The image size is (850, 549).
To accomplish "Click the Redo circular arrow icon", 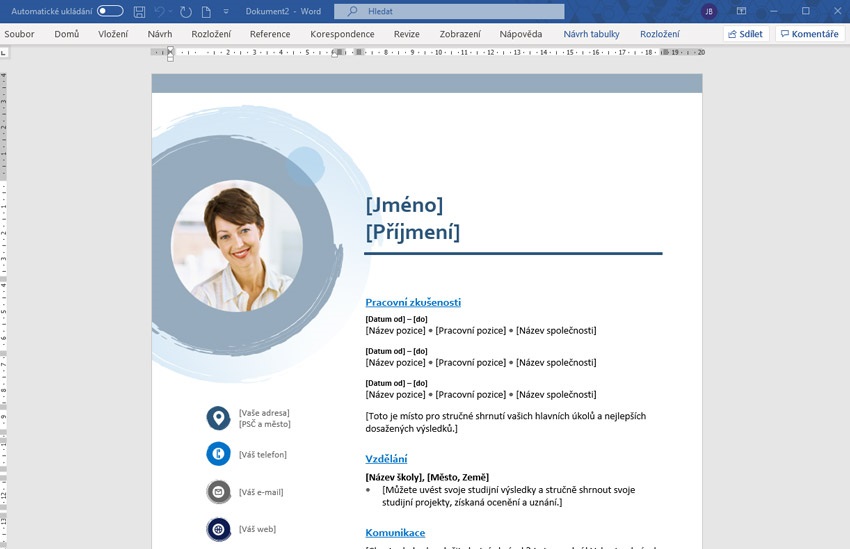I will coord(185,11).
